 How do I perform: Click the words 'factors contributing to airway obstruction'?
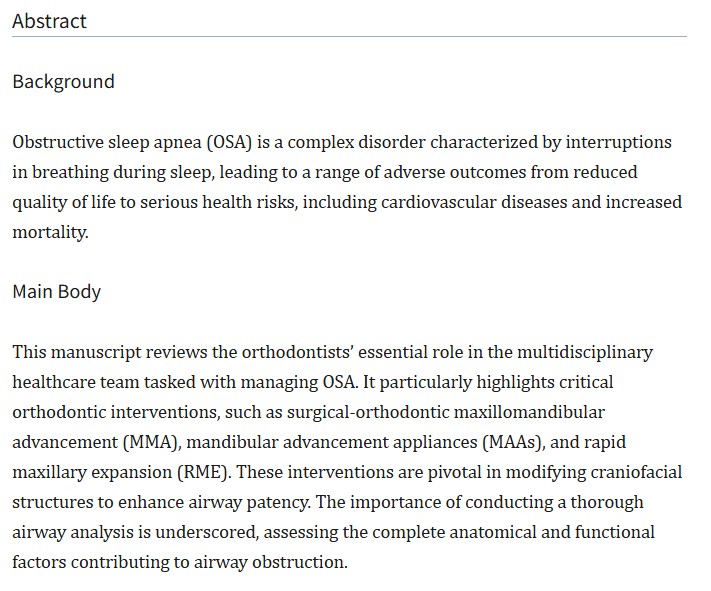[x=180, y=562]
